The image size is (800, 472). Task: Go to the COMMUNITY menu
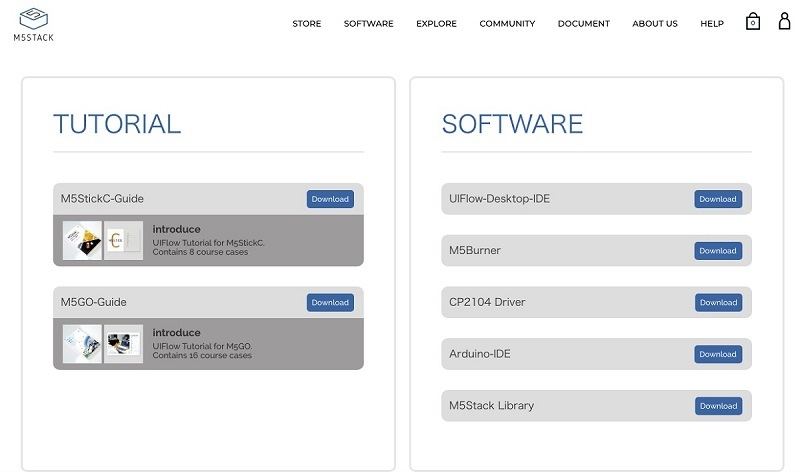coord(507,24)
